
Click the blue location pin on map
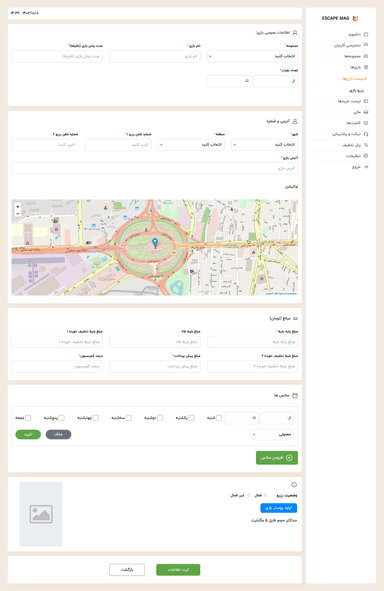click(x=155, y=242)
